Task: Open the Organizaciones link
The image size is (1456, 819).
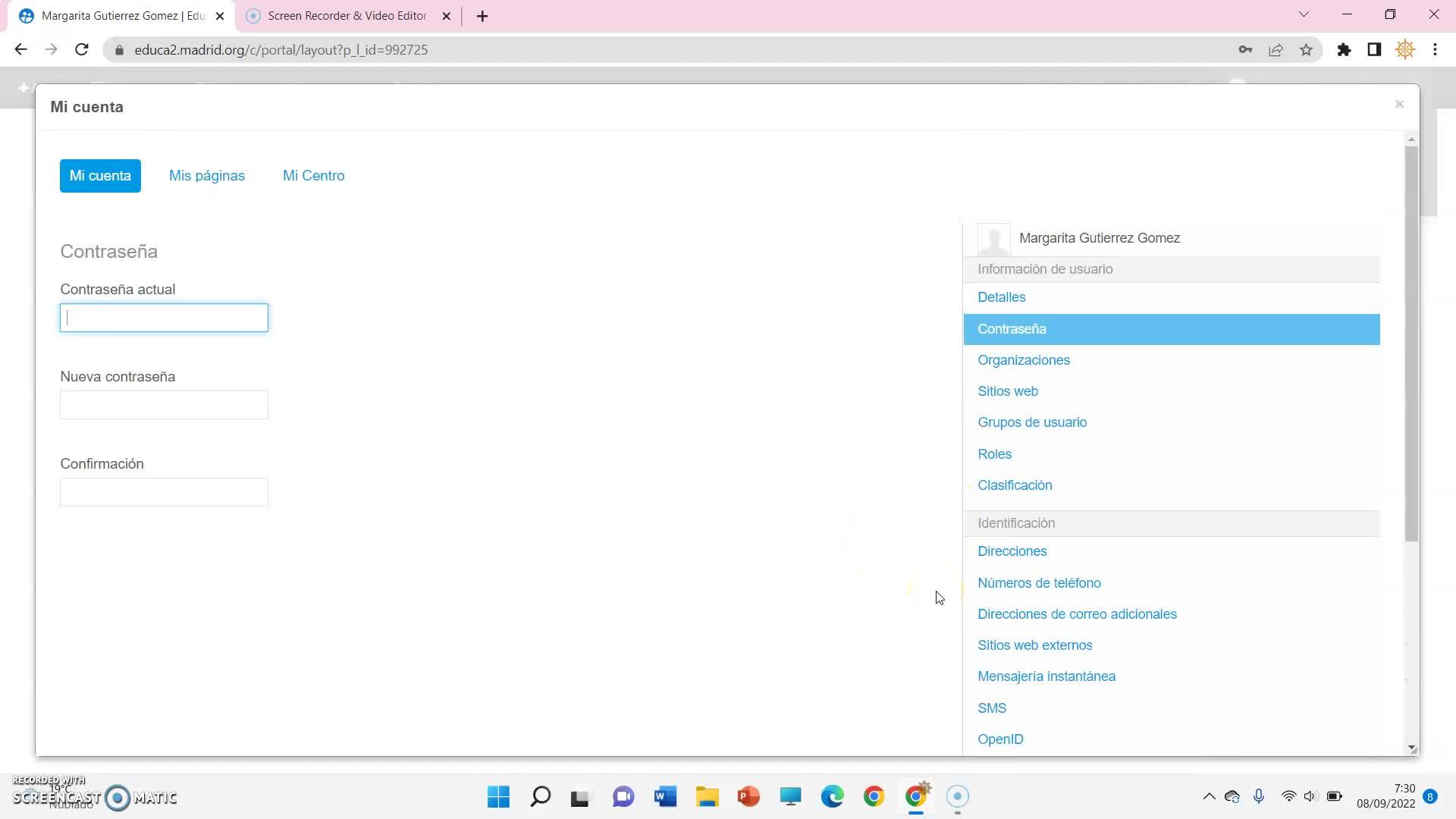Action: click(x=1023, y=360)
